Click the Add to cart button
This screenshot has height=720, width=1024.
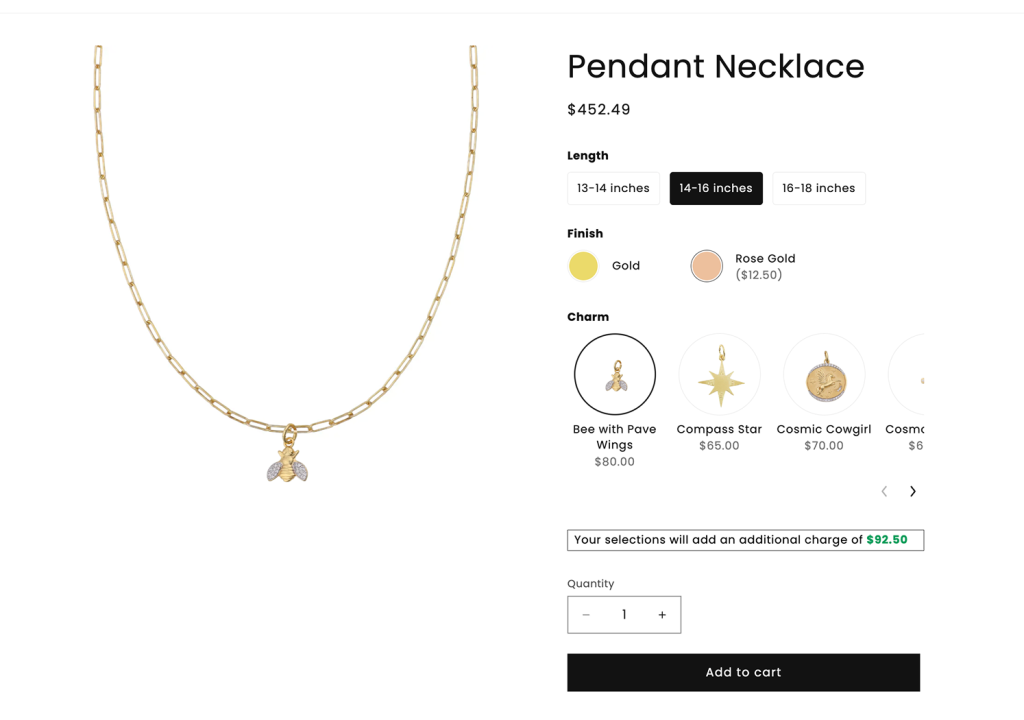click(743, 672)
